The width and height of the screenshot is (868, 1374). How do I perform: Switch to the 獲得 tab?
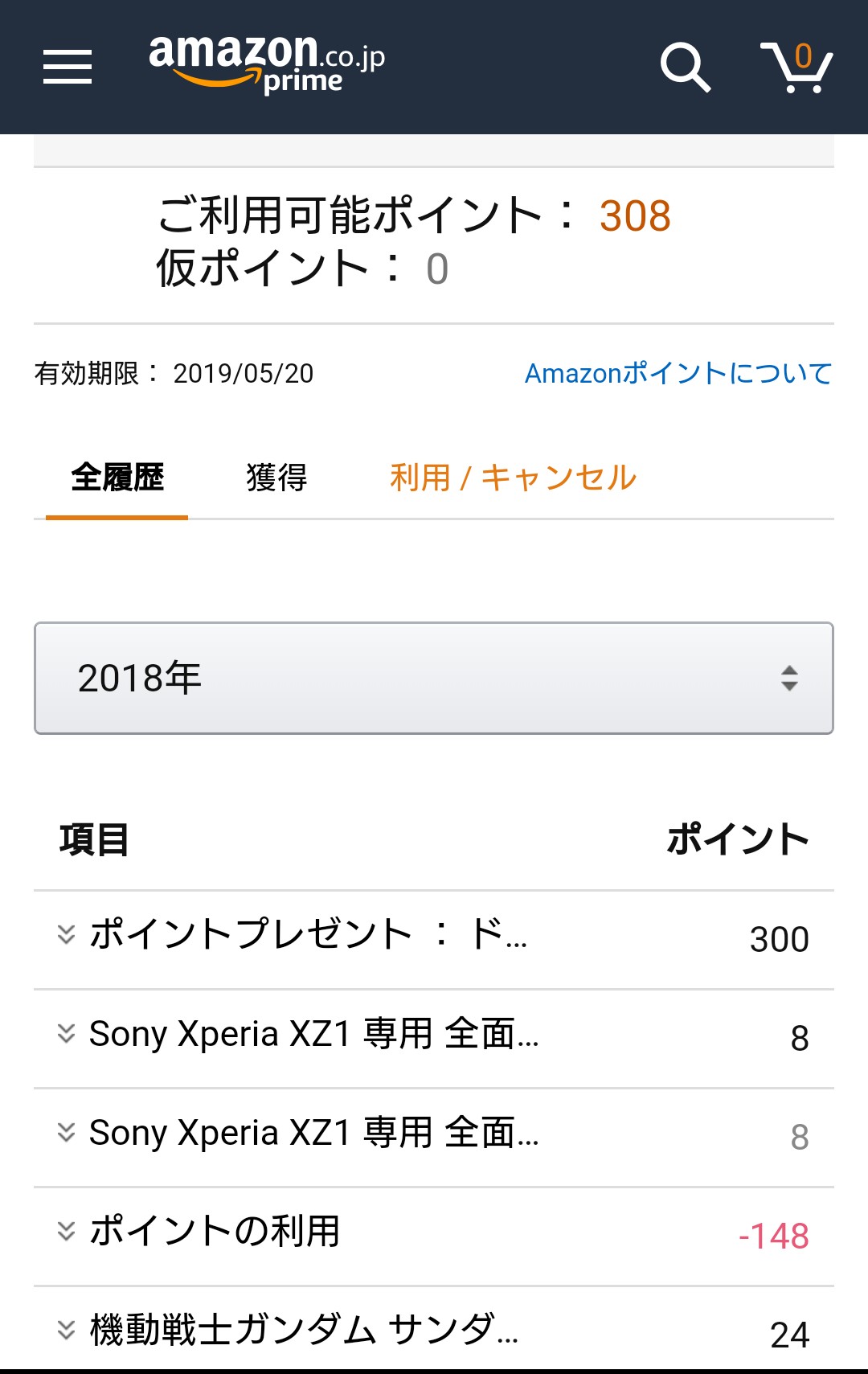coord(276,478)
